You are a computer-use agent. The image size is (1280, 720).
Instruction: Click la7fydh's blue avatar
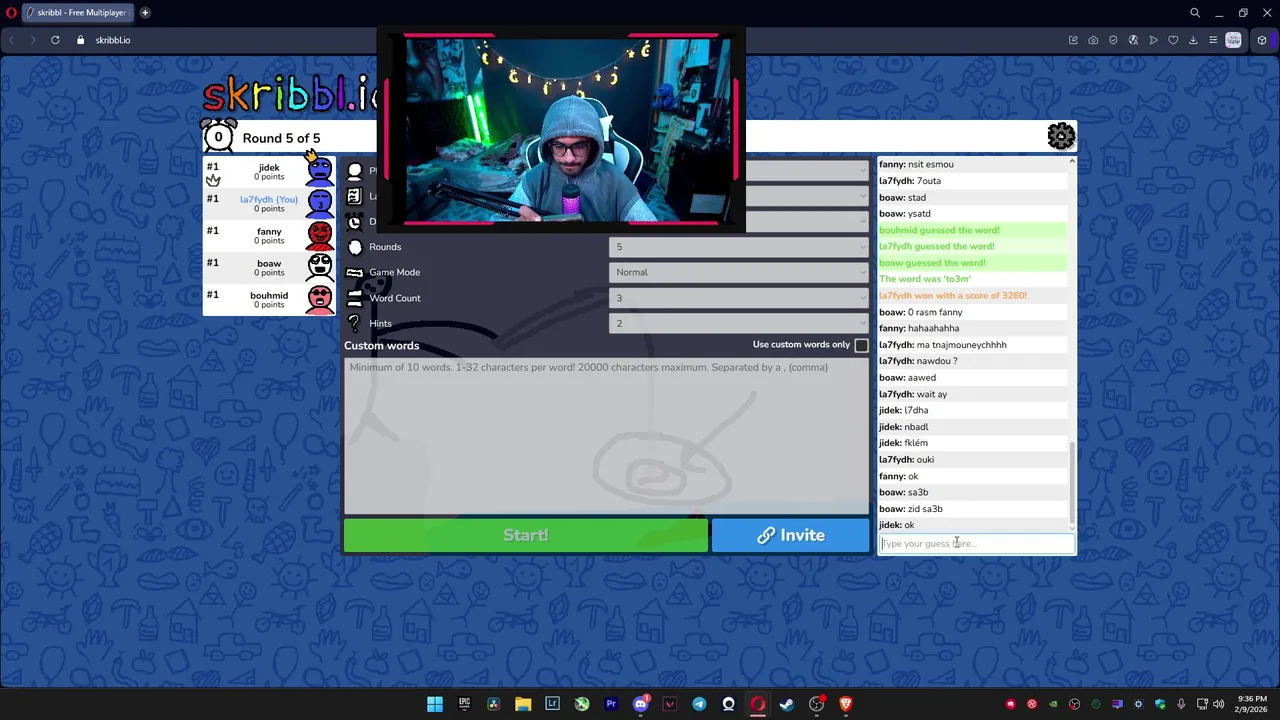tap(320, 203)
